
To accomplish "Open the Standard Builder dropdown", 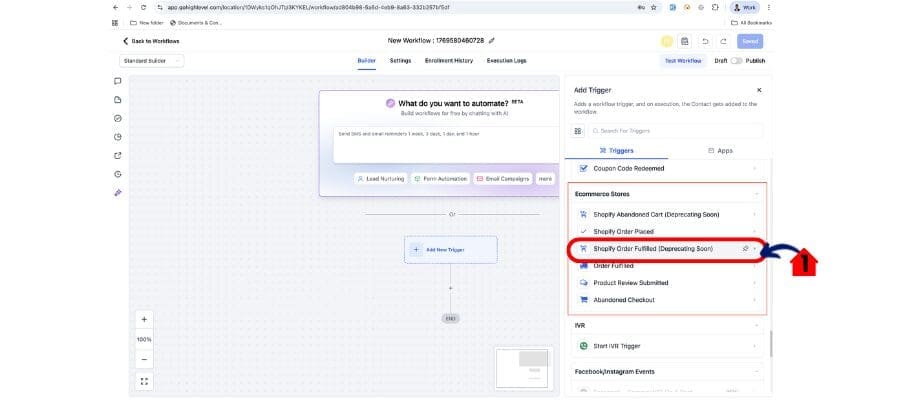I will [152, 61].
